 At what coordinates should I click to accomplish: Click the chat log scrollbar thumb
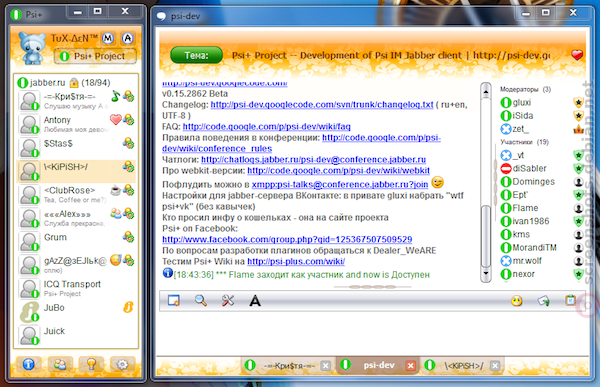(x=486, y=236)
